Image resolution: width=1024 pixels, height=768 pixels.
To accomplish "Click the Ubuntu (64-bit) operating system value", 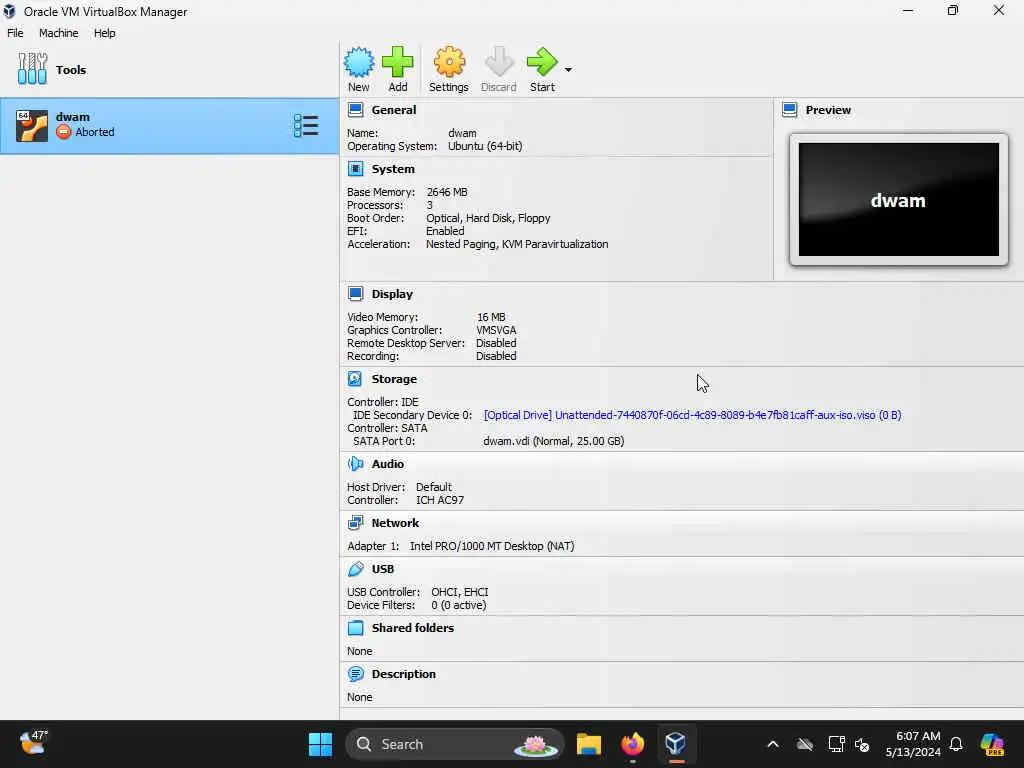I will tap(485, 146).
